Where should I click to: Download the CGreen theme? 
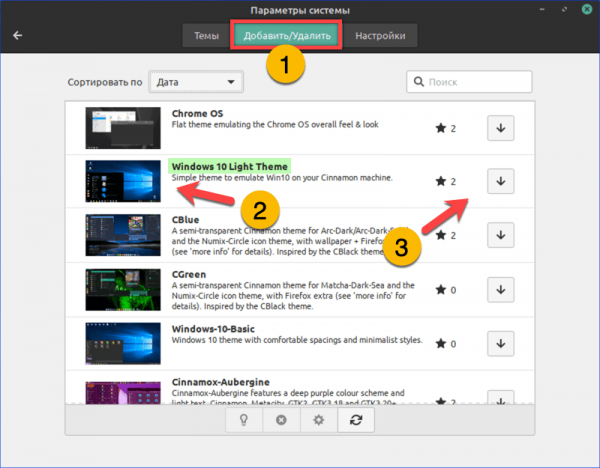[x=501, y=290]
